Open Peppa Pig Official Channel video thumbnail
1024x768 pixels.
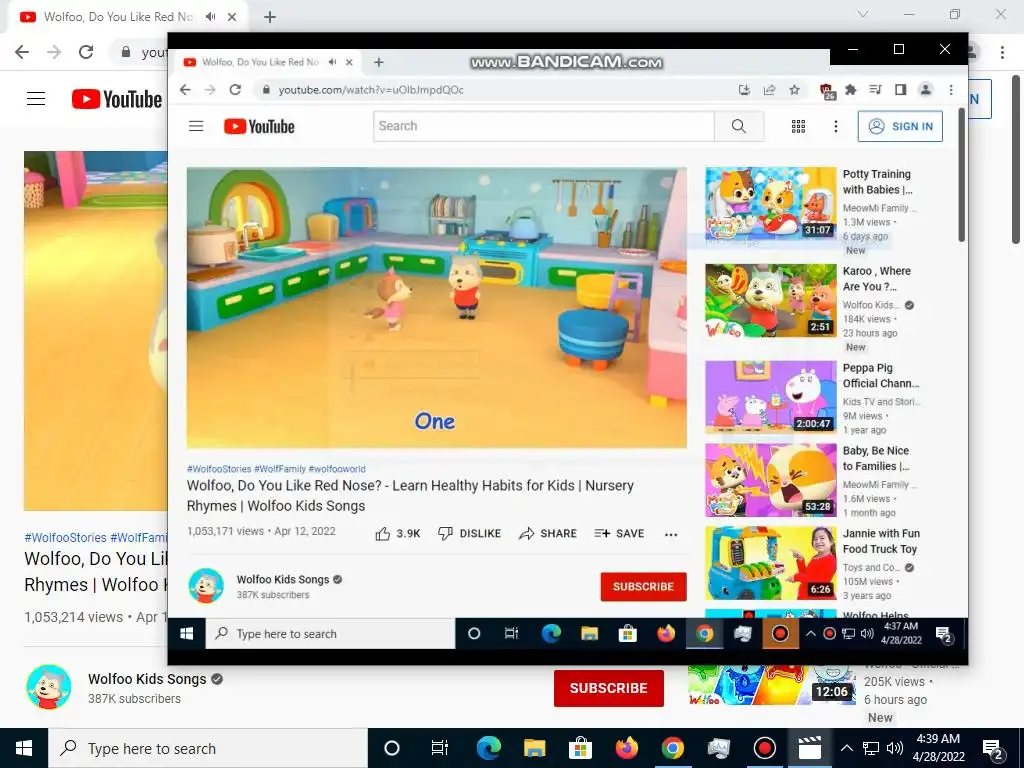(x=771, y=397)
